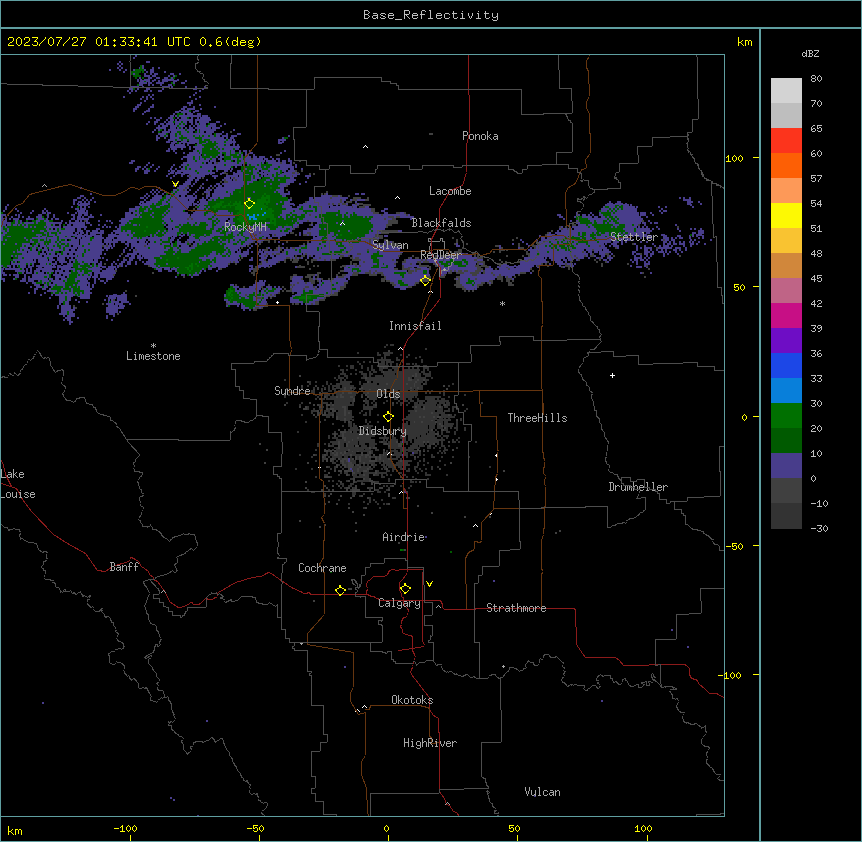Select the blue 33–36 dBZ legend swatch
Screen dimensions: 862x842
point(786,365)
